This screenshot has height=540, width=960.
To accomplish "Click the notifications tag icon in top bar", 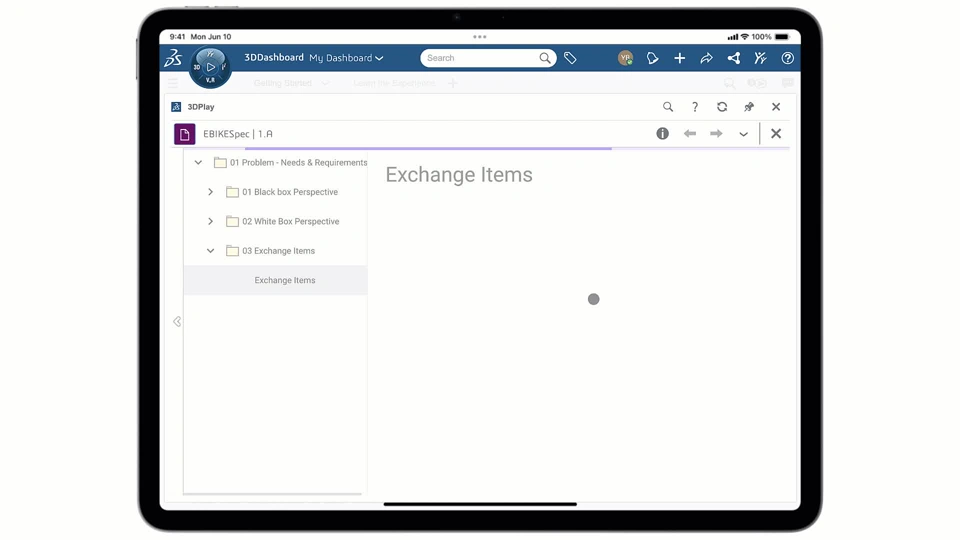I will 653,58.
